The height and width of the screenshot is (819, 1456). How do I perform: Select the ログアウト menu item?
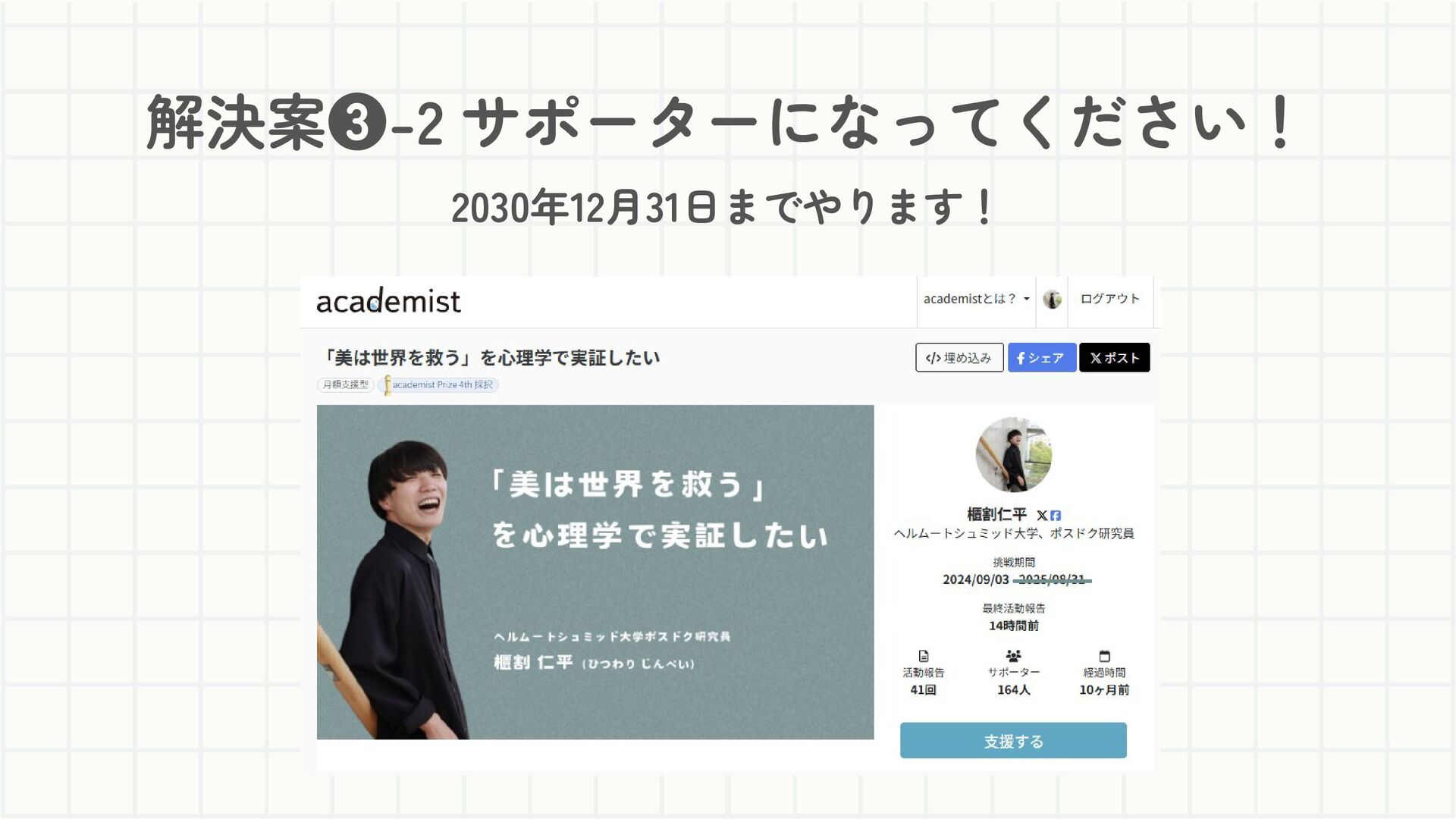tap(1110, 299)
